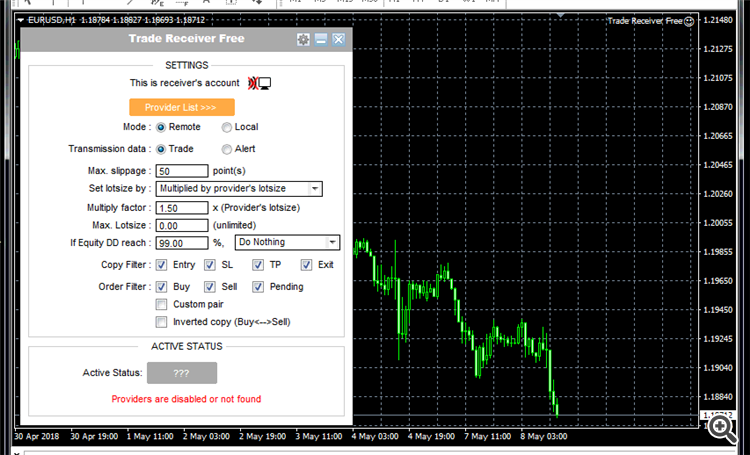This screenshot has width=750, height=455.
Task: Open the Provider List
Action: pyautogui.click(x=182, y=107)
